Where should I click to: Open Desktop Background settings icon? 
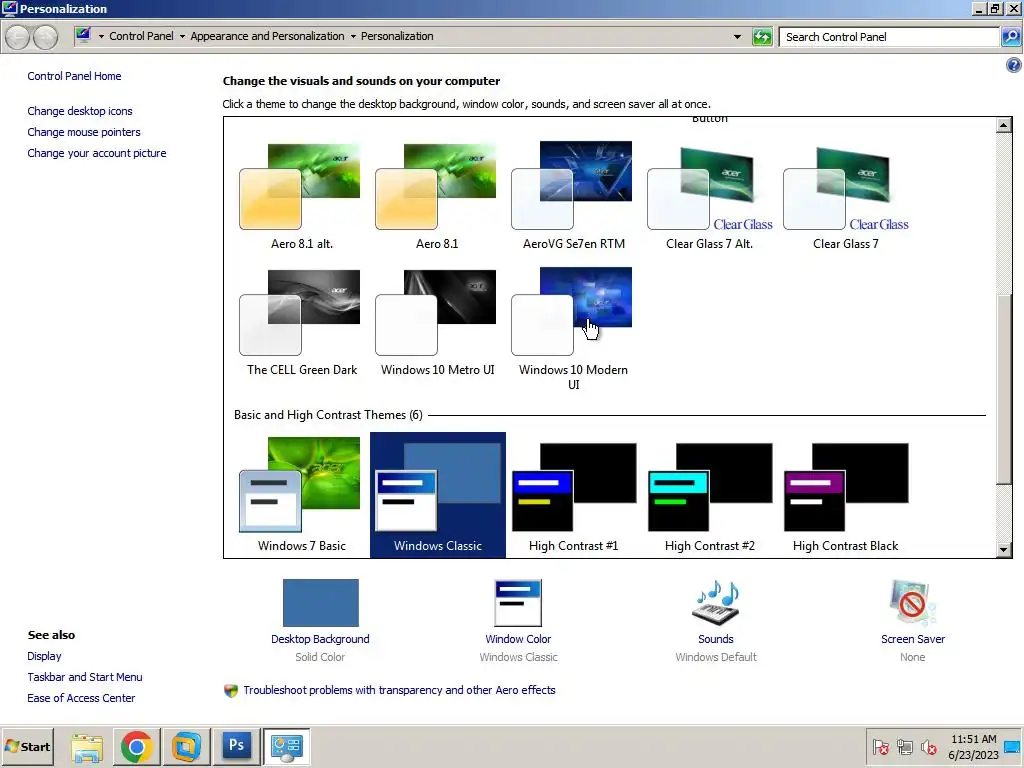(321, 603)
